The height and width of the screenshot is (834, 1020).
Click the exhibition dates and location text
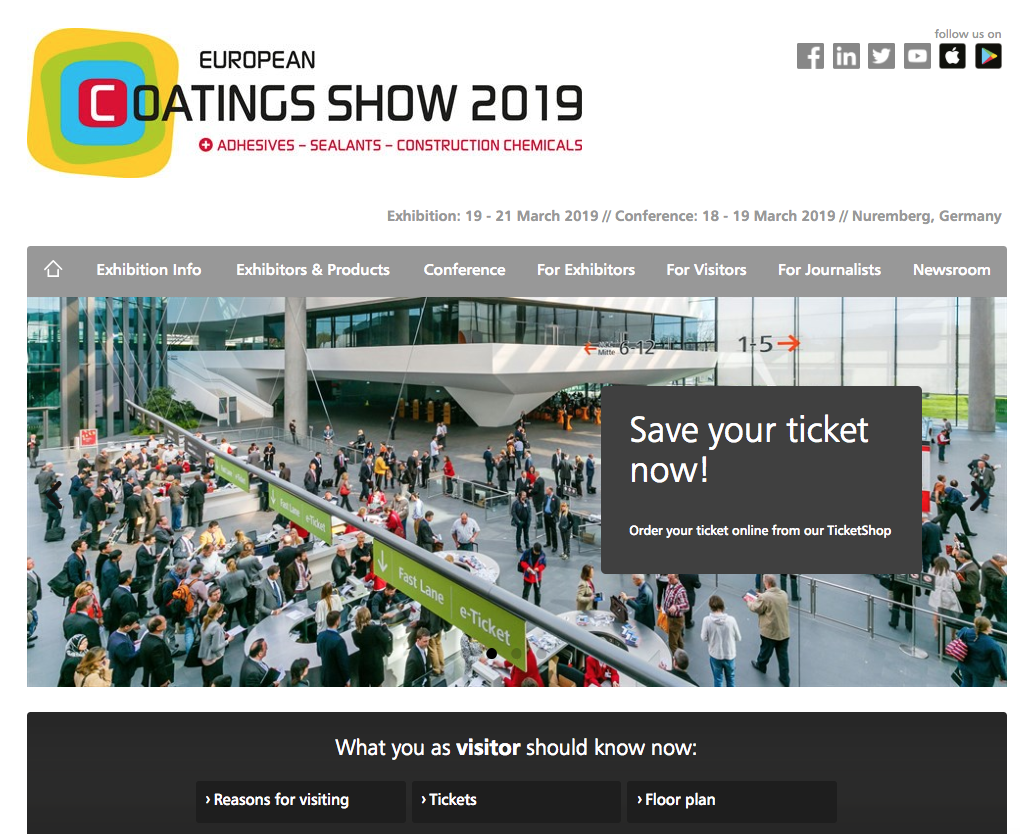tap(694, 216)
